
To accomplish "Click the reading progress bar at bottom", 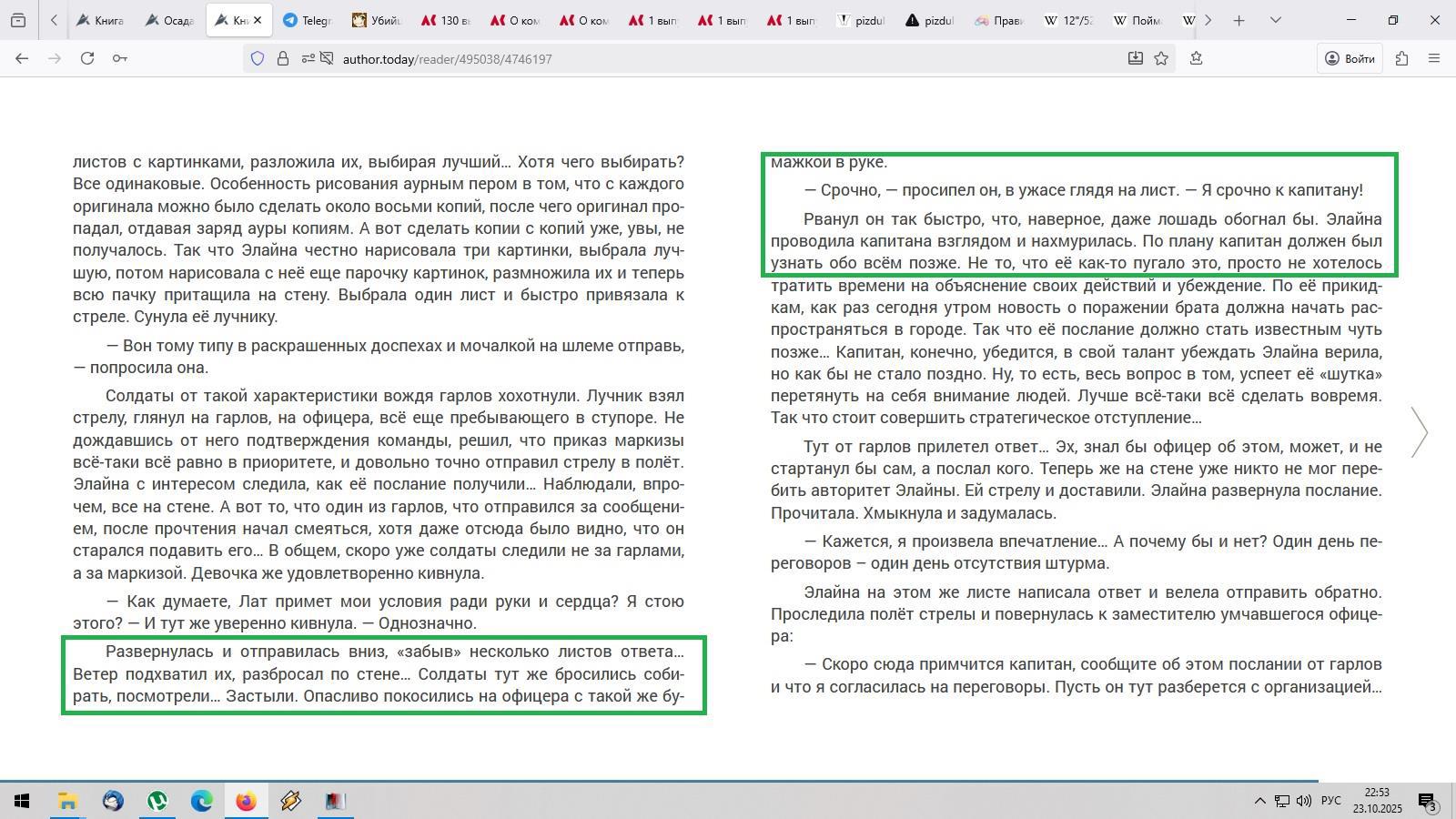I will click(659, 780).
